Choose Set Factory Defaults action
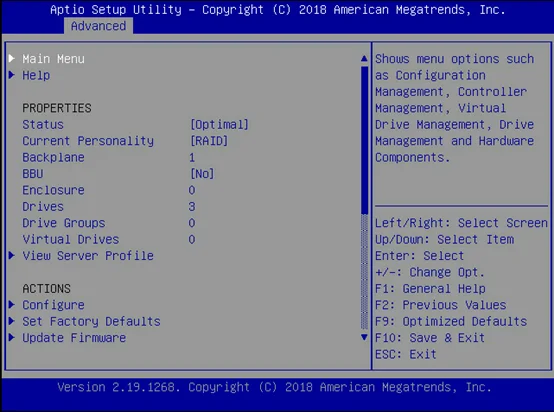554x412 pixels. tap(92, 321)
